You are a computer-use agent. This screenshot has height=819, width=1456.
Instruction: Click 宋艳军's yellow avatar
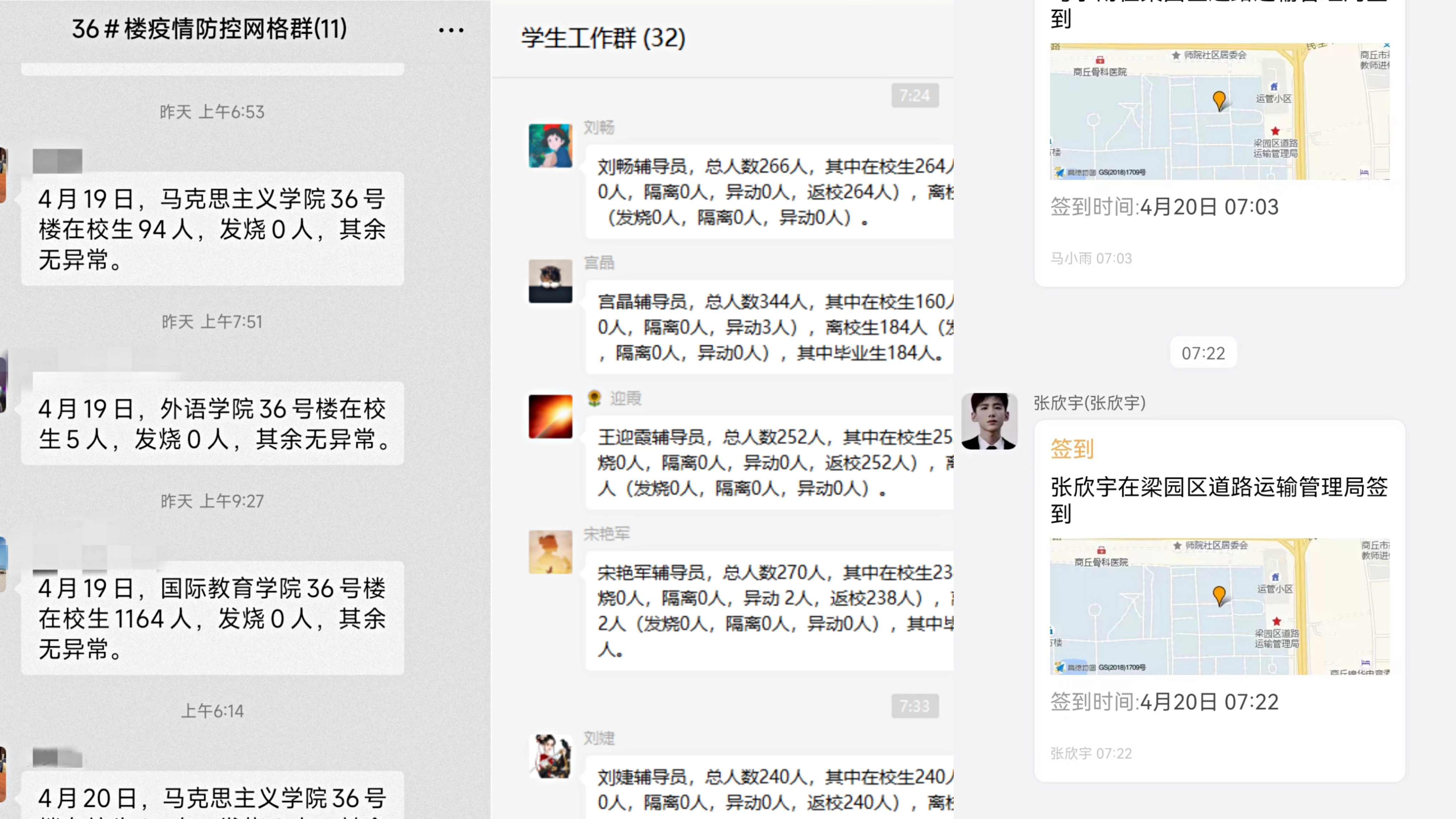tap(550, 552)
